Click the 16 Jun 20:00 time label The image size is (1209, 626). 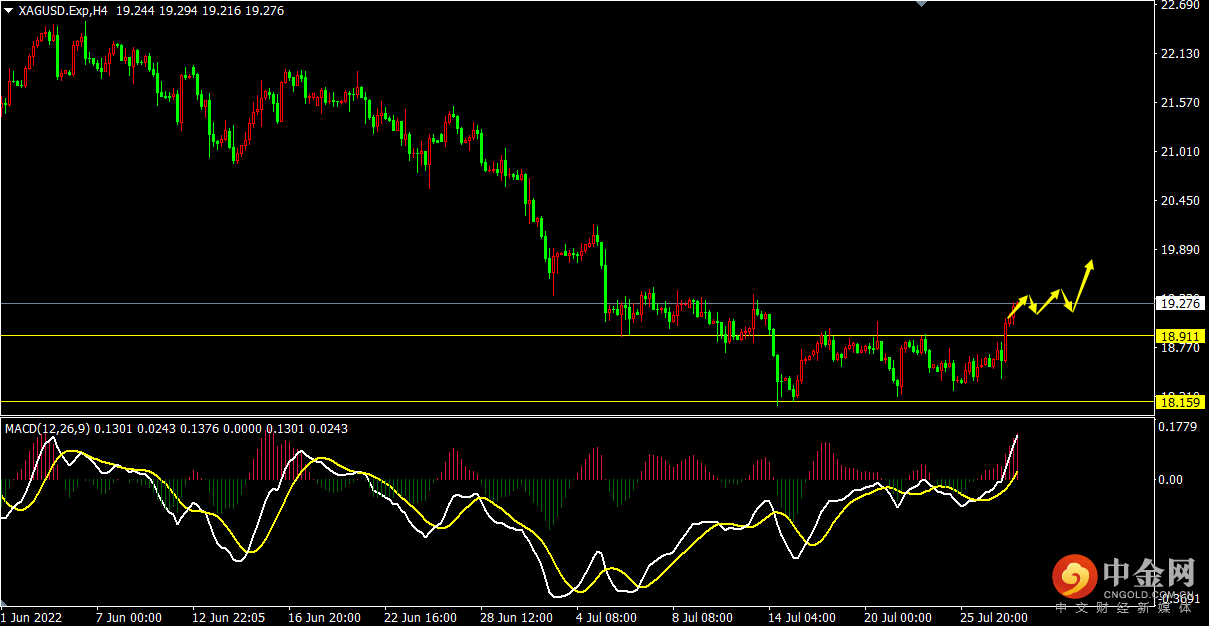tap(324, 618)
